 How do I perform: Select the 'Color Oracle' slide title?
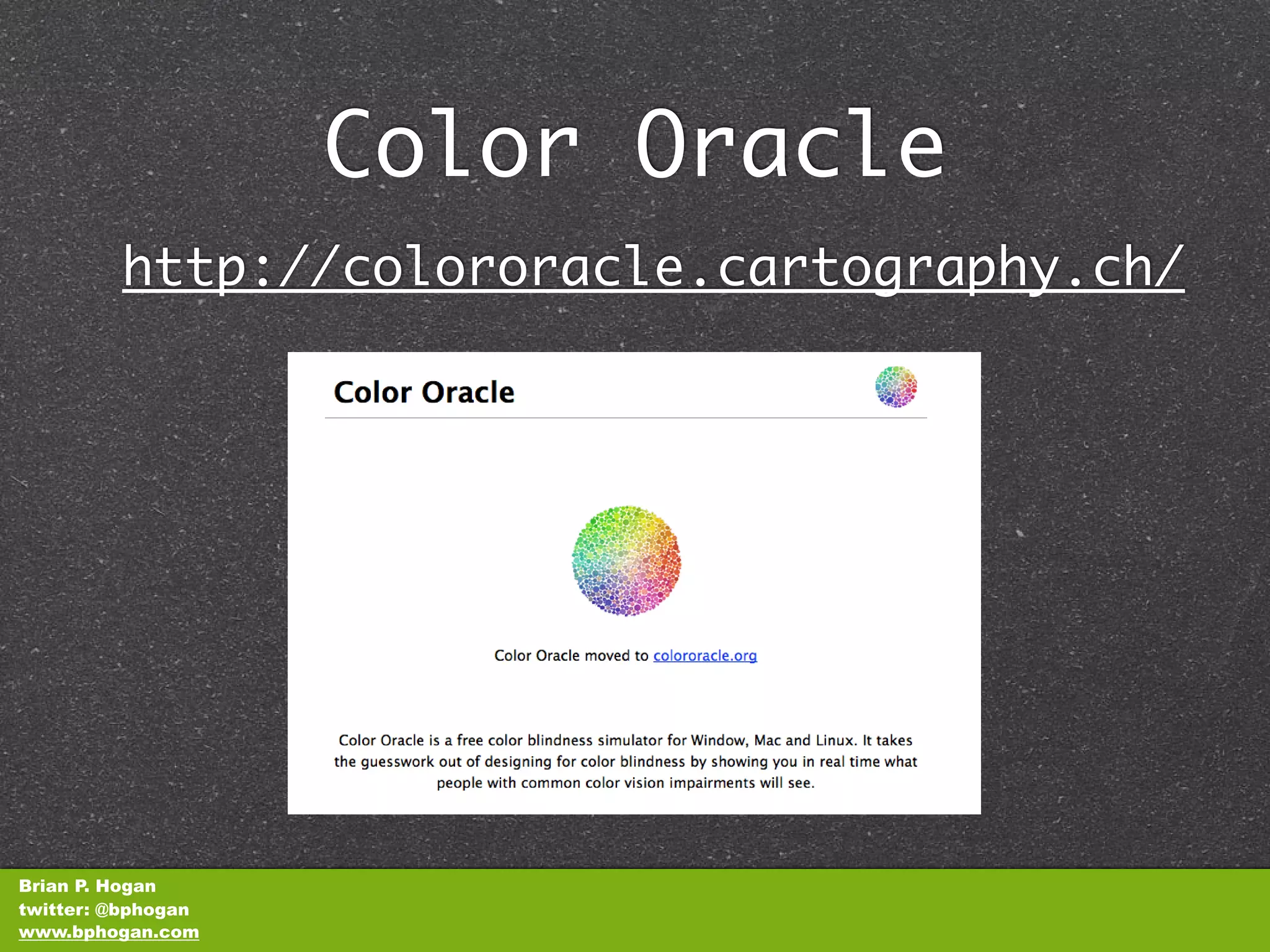click(x=635, y=144)
